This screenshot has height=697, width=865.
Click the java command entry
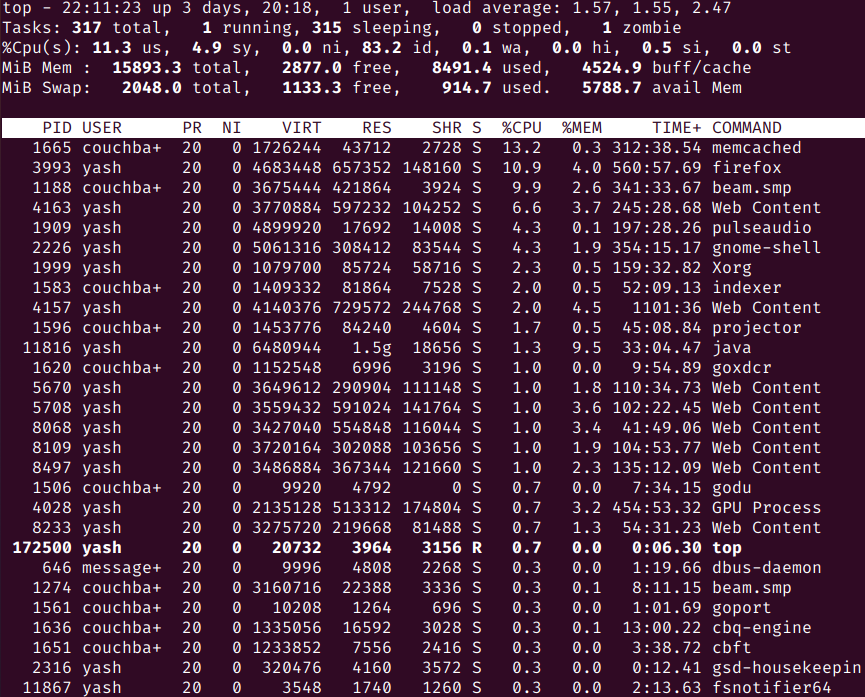731,348
